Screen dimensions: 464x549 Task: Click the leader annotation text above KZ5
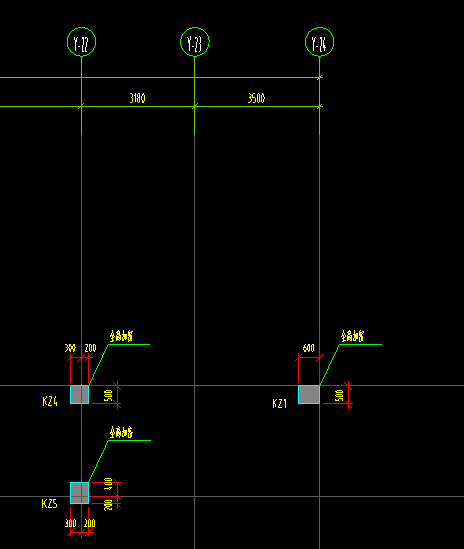click(121, 432)
